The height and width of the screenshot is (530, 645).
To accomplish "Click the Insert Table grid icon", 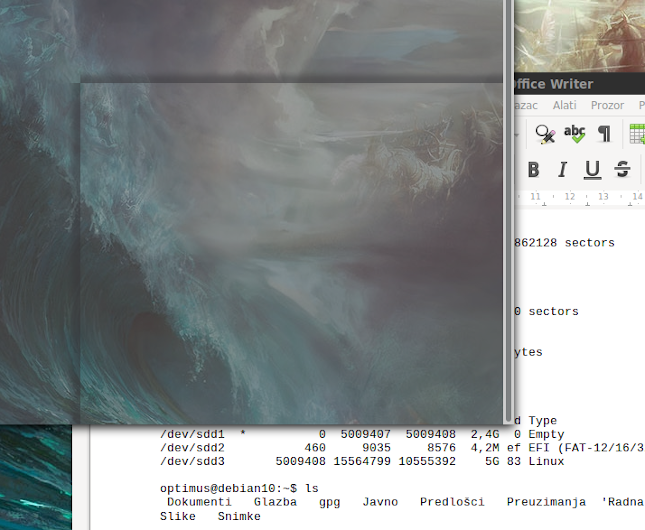I will (637, 134).
